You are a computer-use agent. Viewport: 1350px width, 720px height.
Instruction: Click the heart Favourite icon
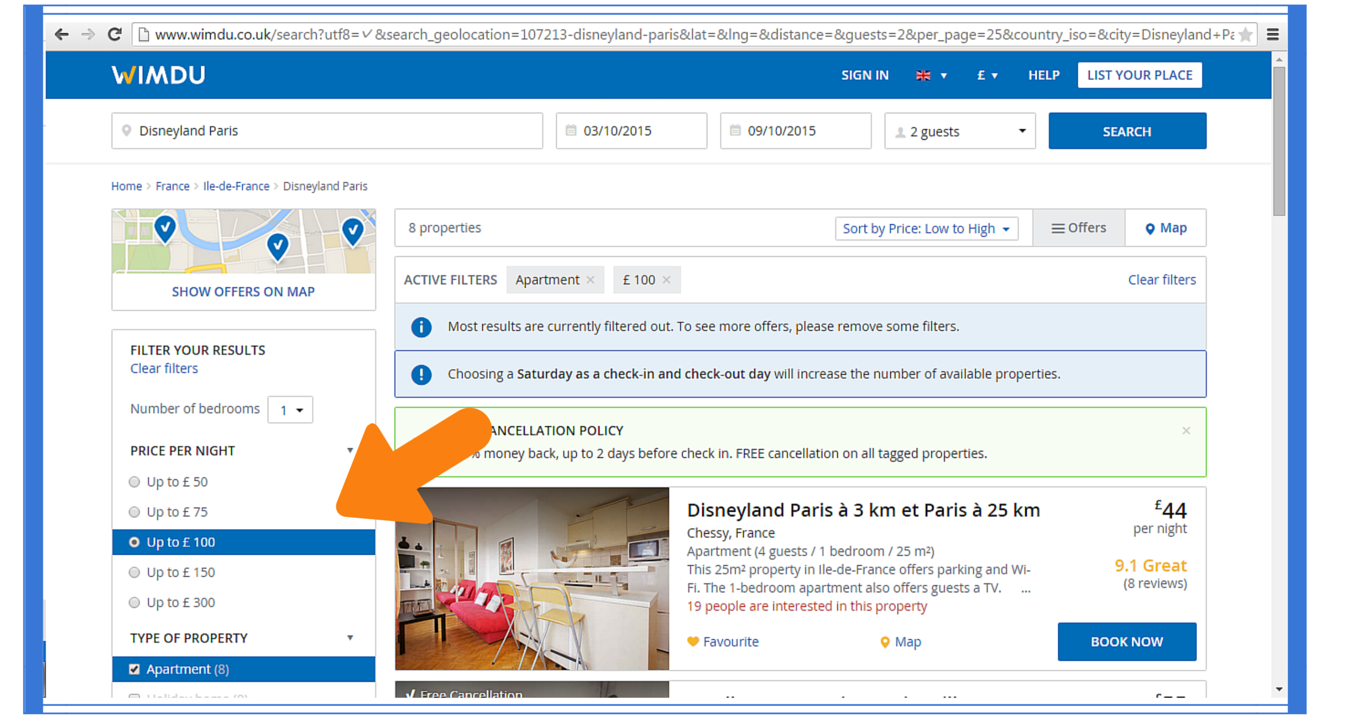point(693,642)
